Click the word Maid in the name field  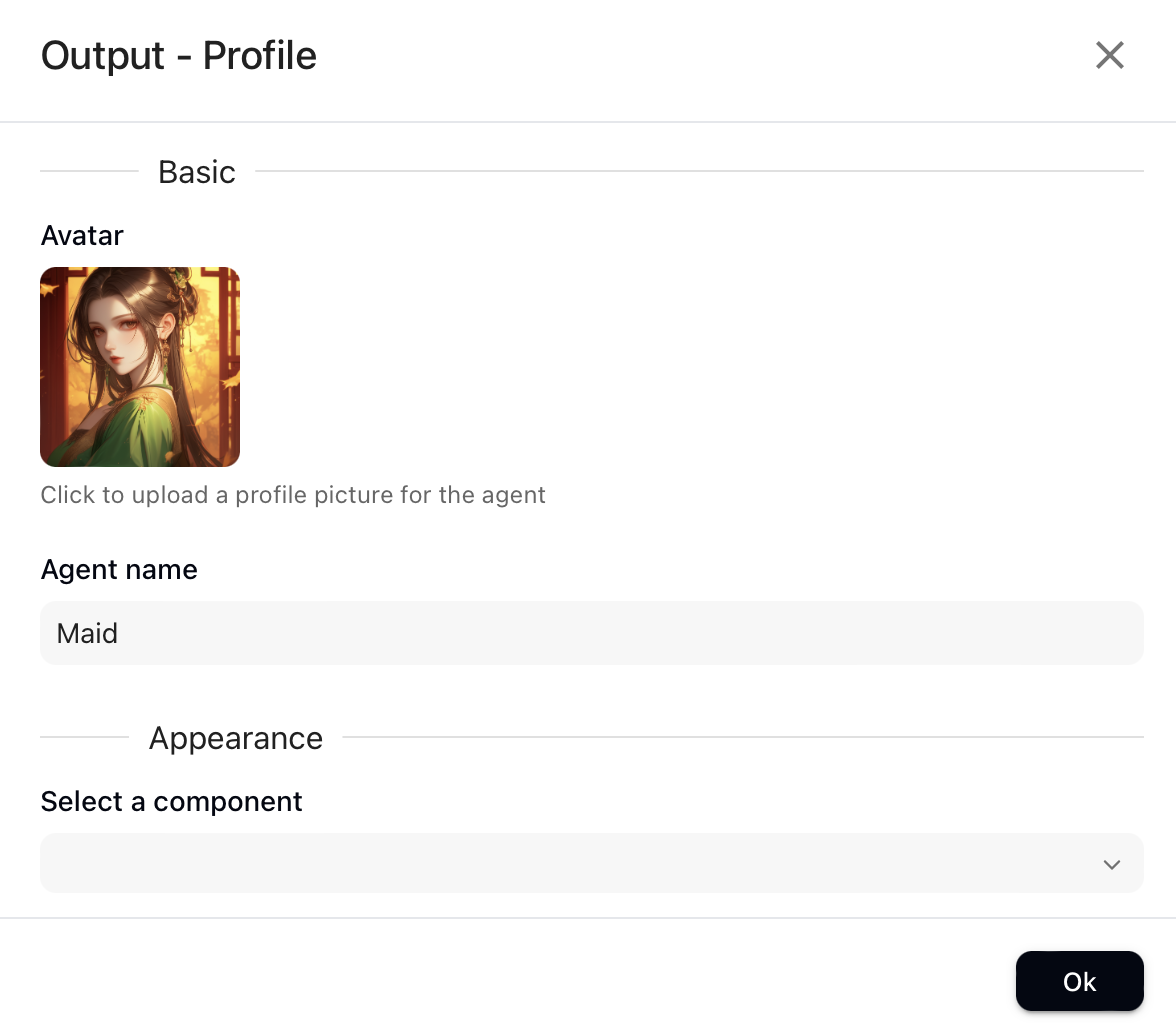88,634
